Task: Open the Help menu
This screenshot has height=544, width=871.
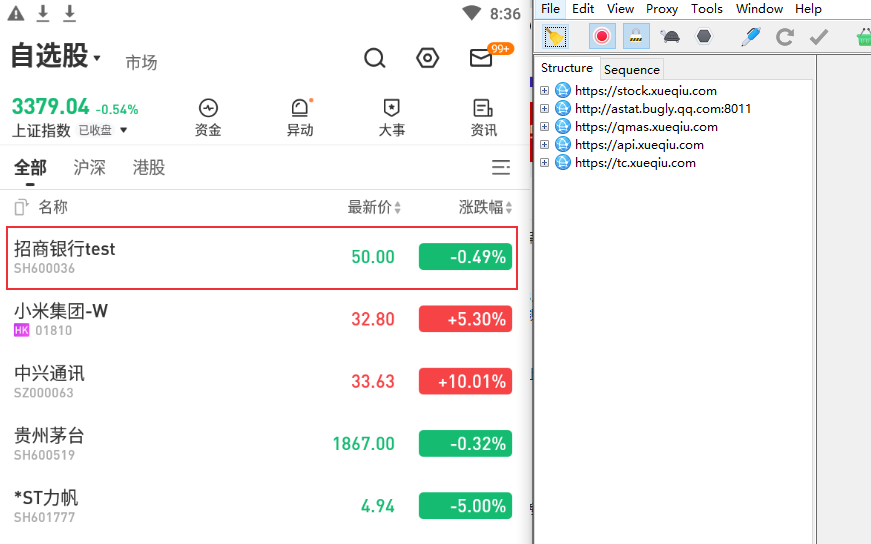Action: [808, 9]
